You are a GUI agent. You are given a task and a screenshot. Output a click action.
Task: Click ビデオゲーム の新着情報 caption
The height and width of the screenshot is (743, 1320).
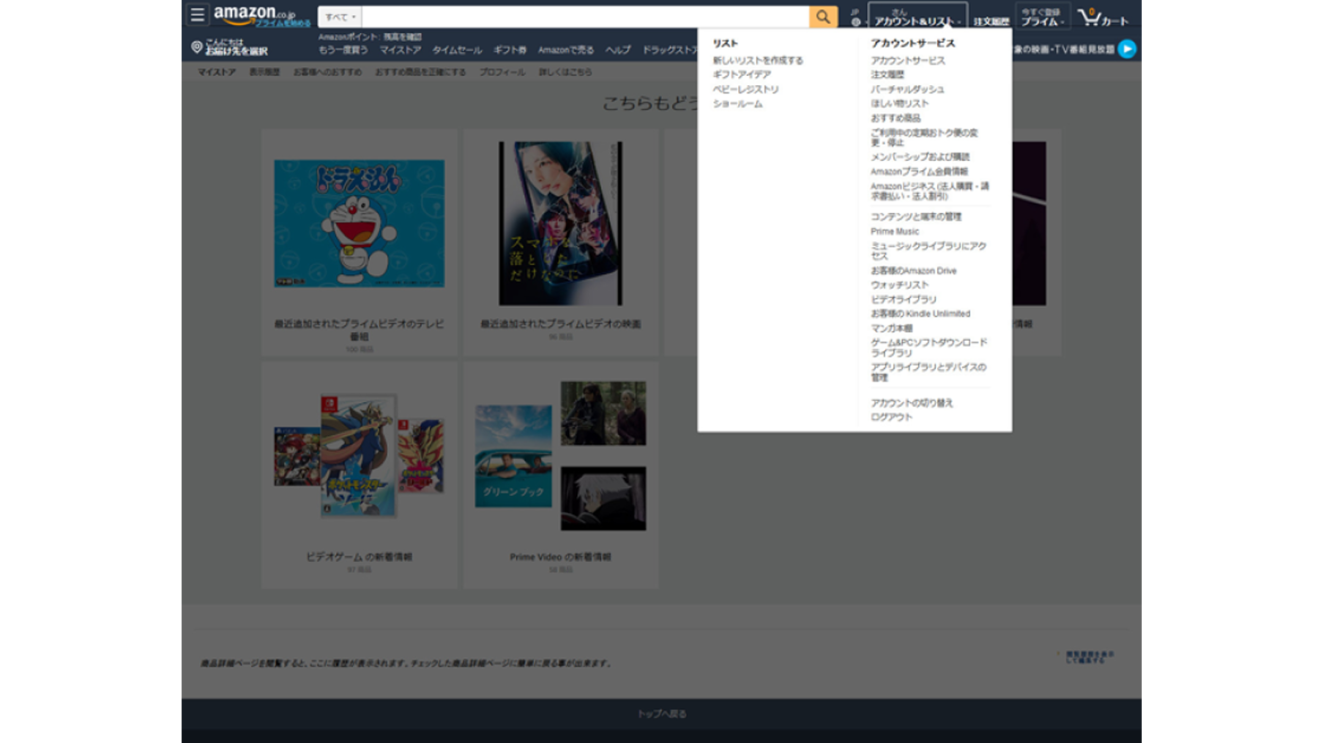click(x=359, y=557)
